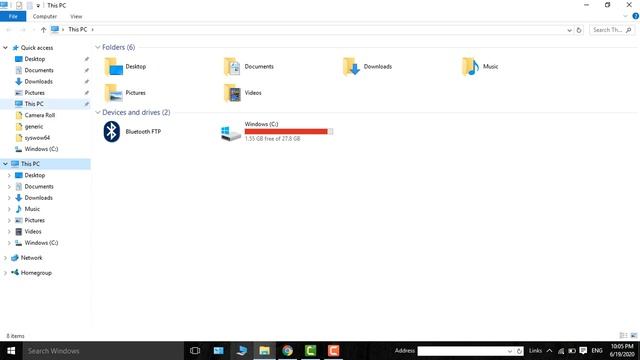Image resolution: width=640 pixels, height=360 pixels.
Task: Switch to details view in status bar
Action: (x=623, y=336)
